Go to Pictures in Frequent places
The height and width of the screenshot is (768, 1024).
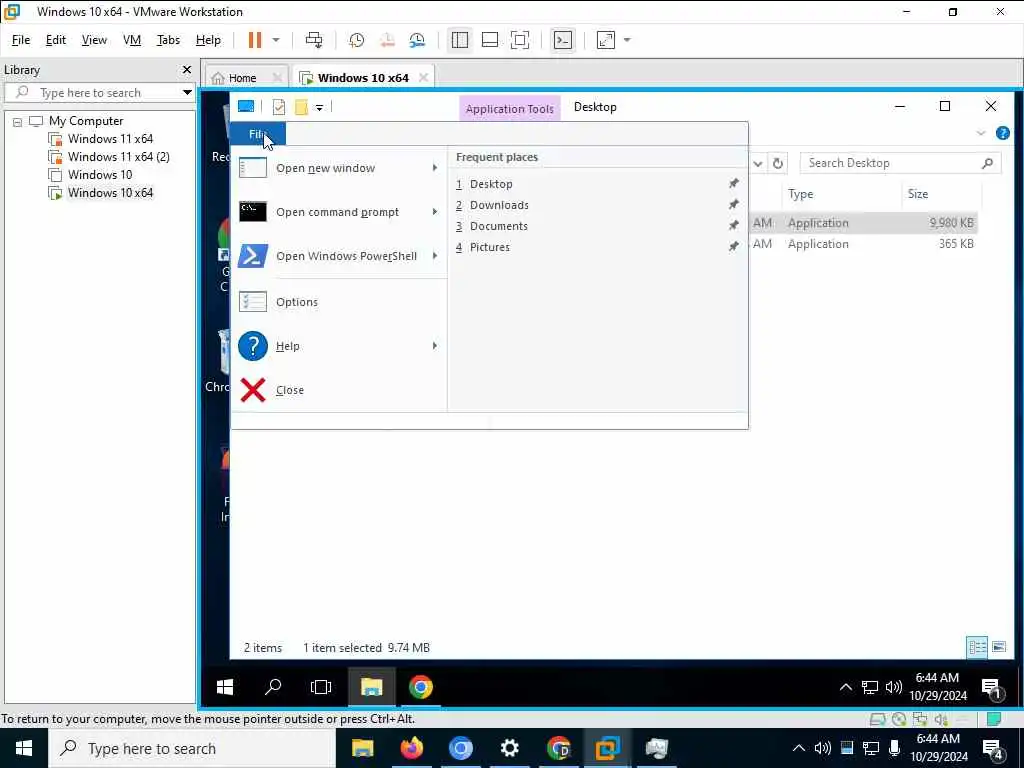[x=489, y=247]
